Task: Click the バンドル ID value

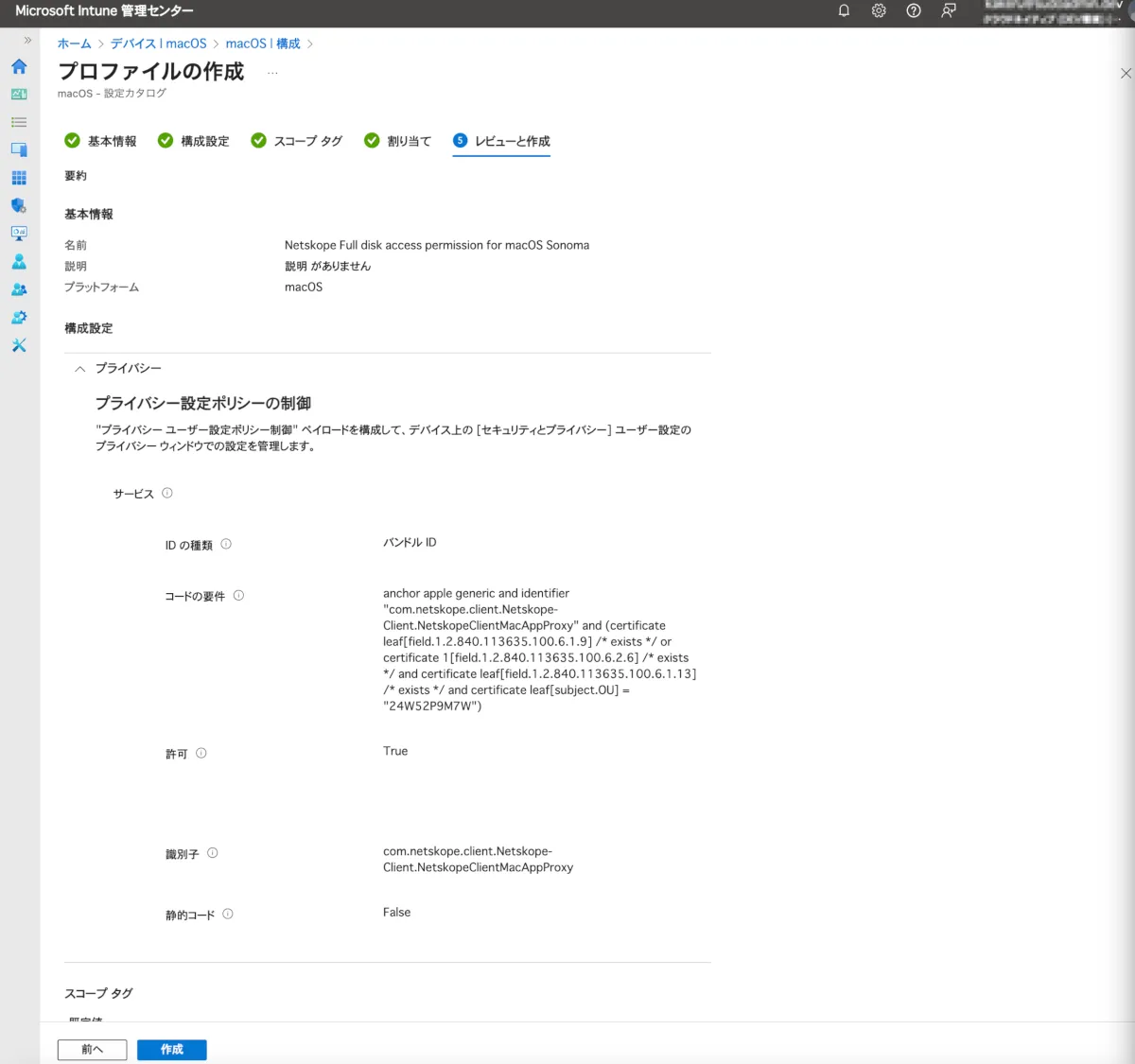Action: [410, 543]
